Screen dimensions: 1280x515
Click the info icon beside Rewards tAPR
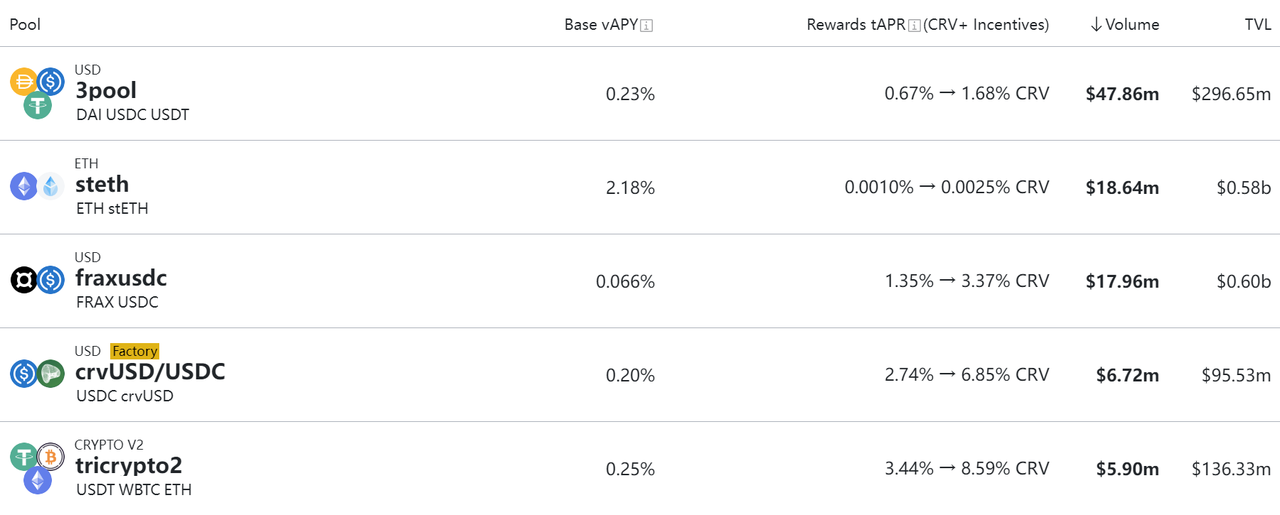pos(914,25)
